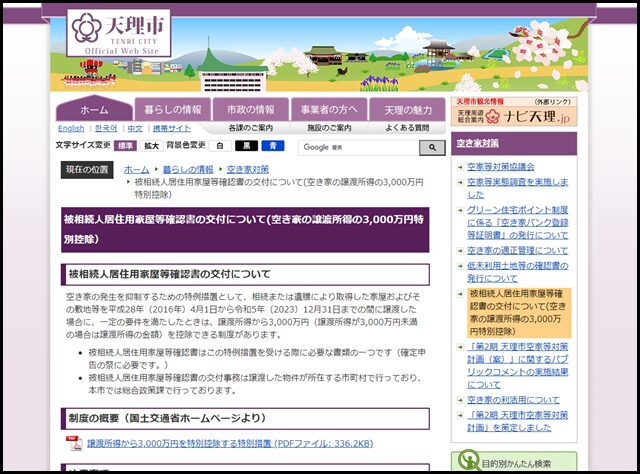Click arrow bullet beside 空き家の利活用について
640x474 pixels.
pos(460,400)
